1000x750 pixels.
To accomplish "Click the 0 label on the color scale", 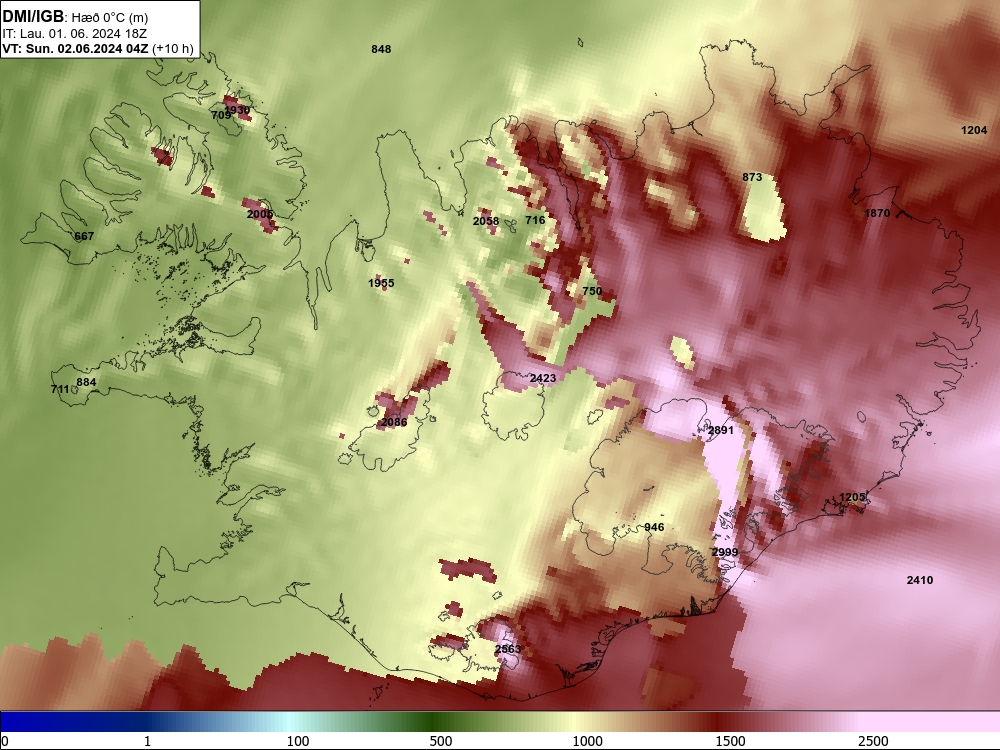I will 6,741.
